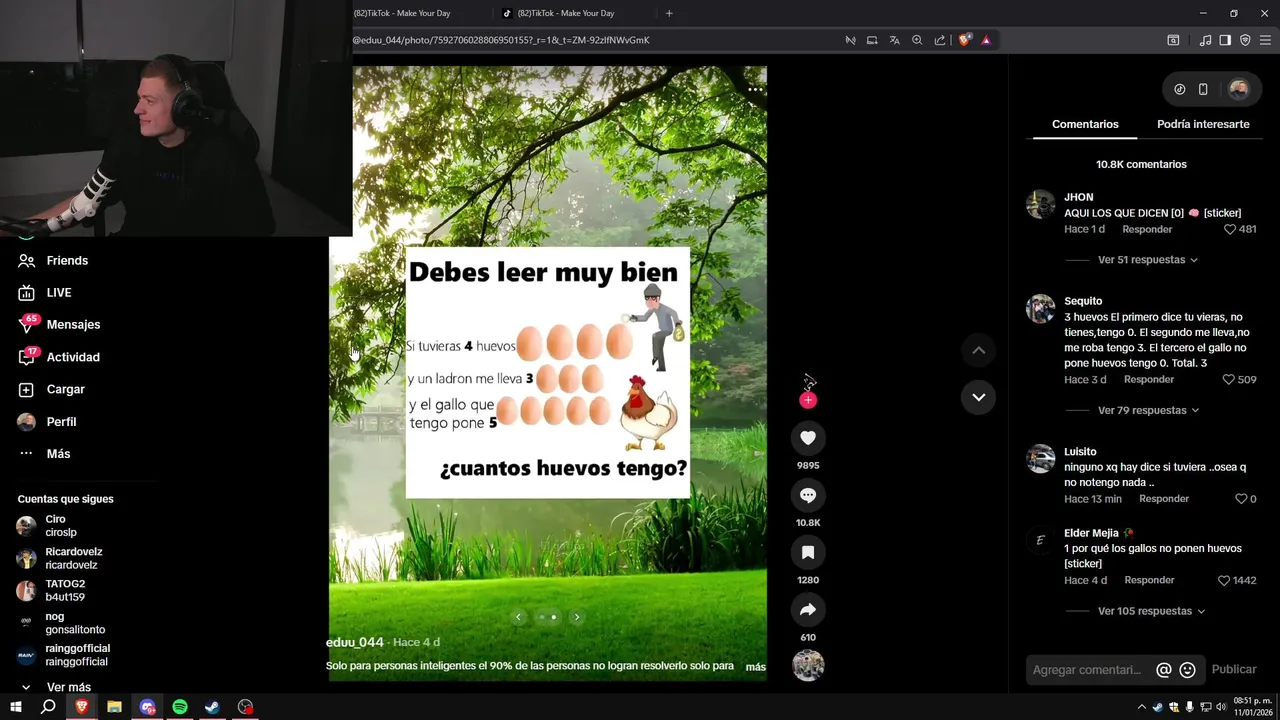Image resolution: width=1280 pixels, height=720 pixels.
Task: Expand Ver 79 respuestas under Sequito
Action: [x=1147, y=410]
